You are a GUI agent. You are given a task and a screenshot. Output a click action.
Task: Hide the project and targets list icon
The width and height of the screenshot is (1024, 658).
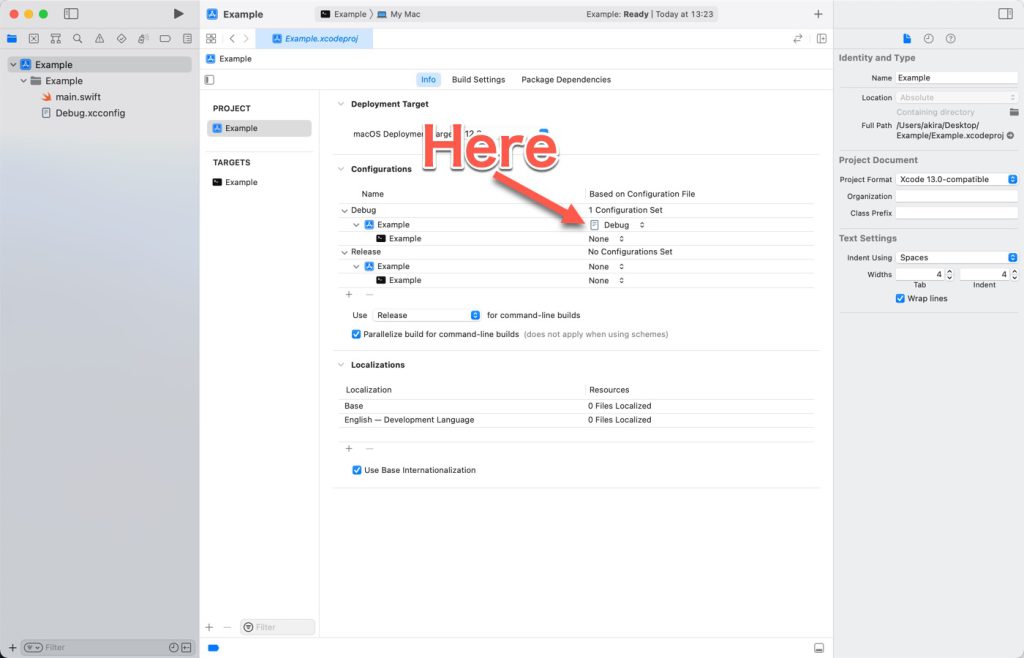point(210,80)
